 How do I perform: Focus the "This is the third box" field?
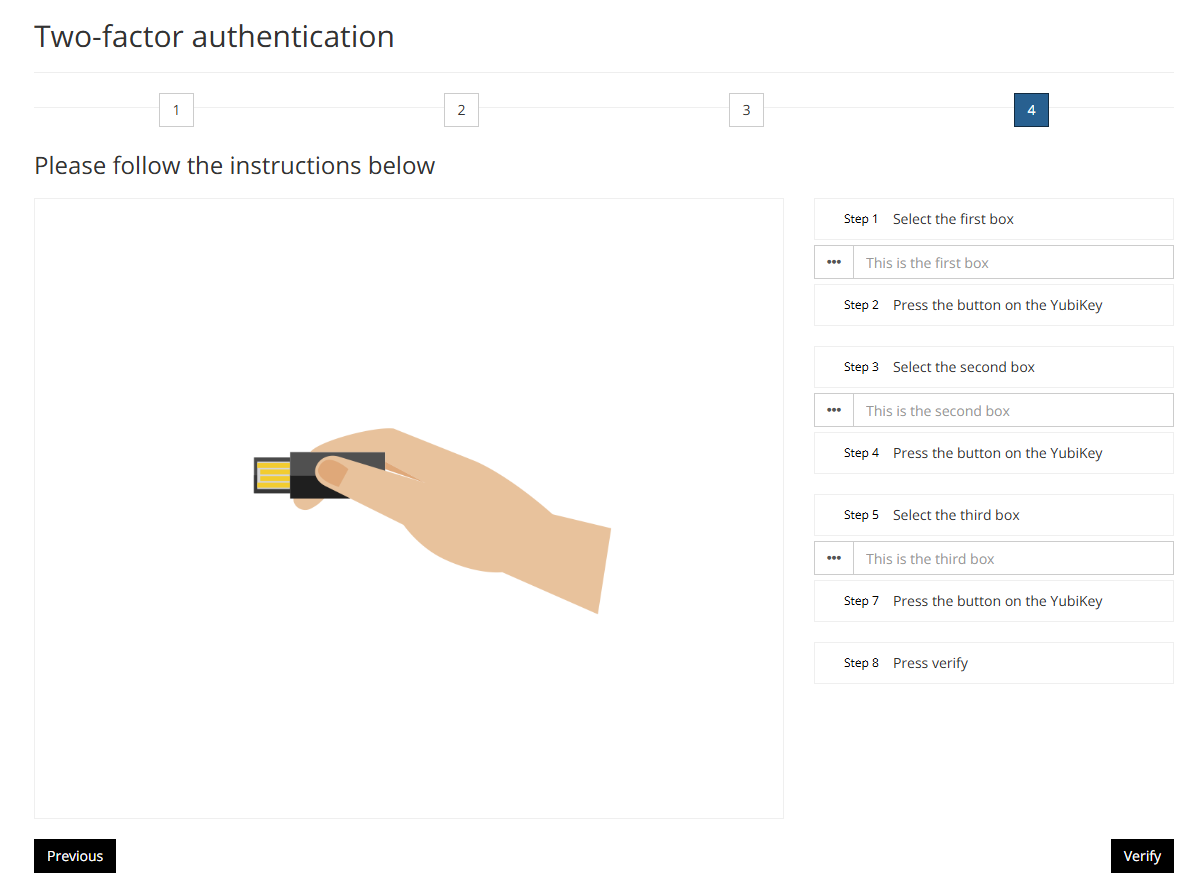1012,558
